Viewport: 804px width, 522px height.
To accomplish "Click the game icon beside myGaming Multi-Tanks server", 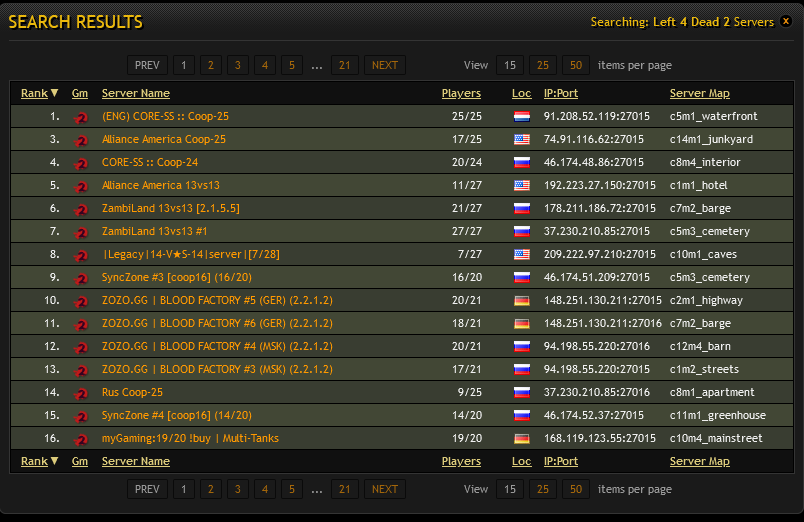I will point(81,439).
